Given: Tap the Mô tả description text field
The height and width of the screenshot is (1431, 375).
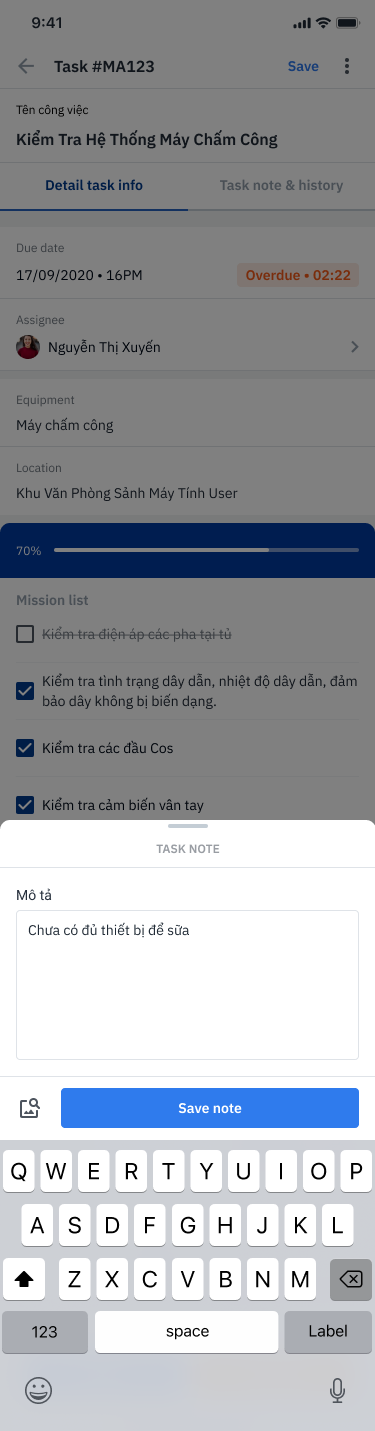Looking at the screenshot, I should pos(188,984).
